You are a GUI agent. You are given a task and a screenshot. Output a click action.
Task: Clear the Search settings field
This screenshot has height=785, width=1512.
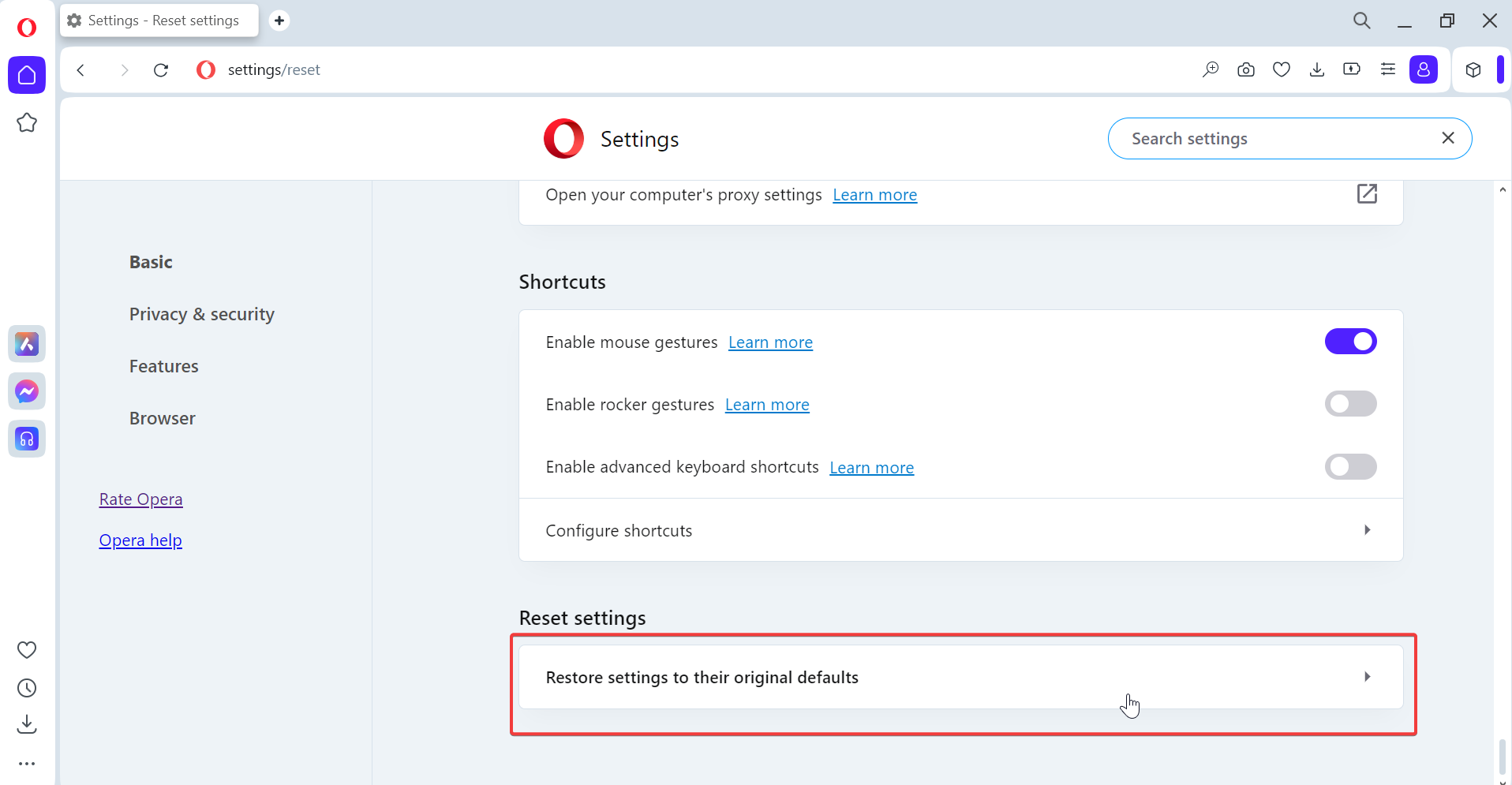pyautogui.click(x=1448, y=138)
